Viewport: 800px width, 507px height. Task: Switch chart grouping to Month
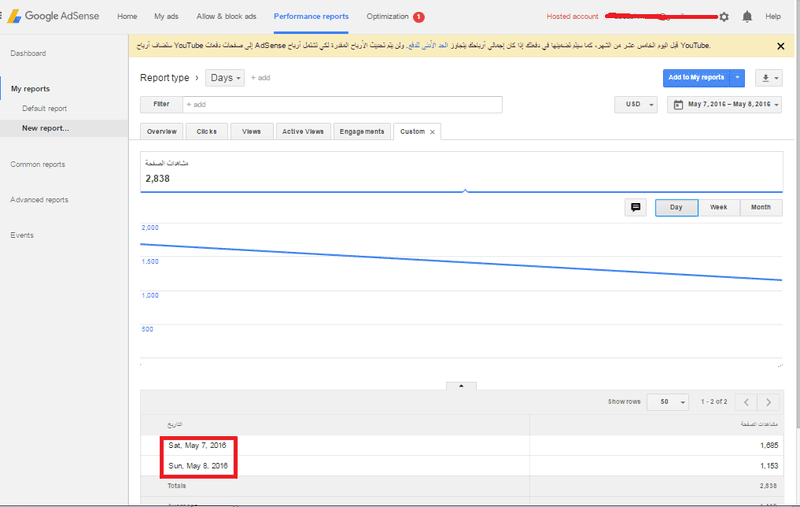tap(760, 207)
